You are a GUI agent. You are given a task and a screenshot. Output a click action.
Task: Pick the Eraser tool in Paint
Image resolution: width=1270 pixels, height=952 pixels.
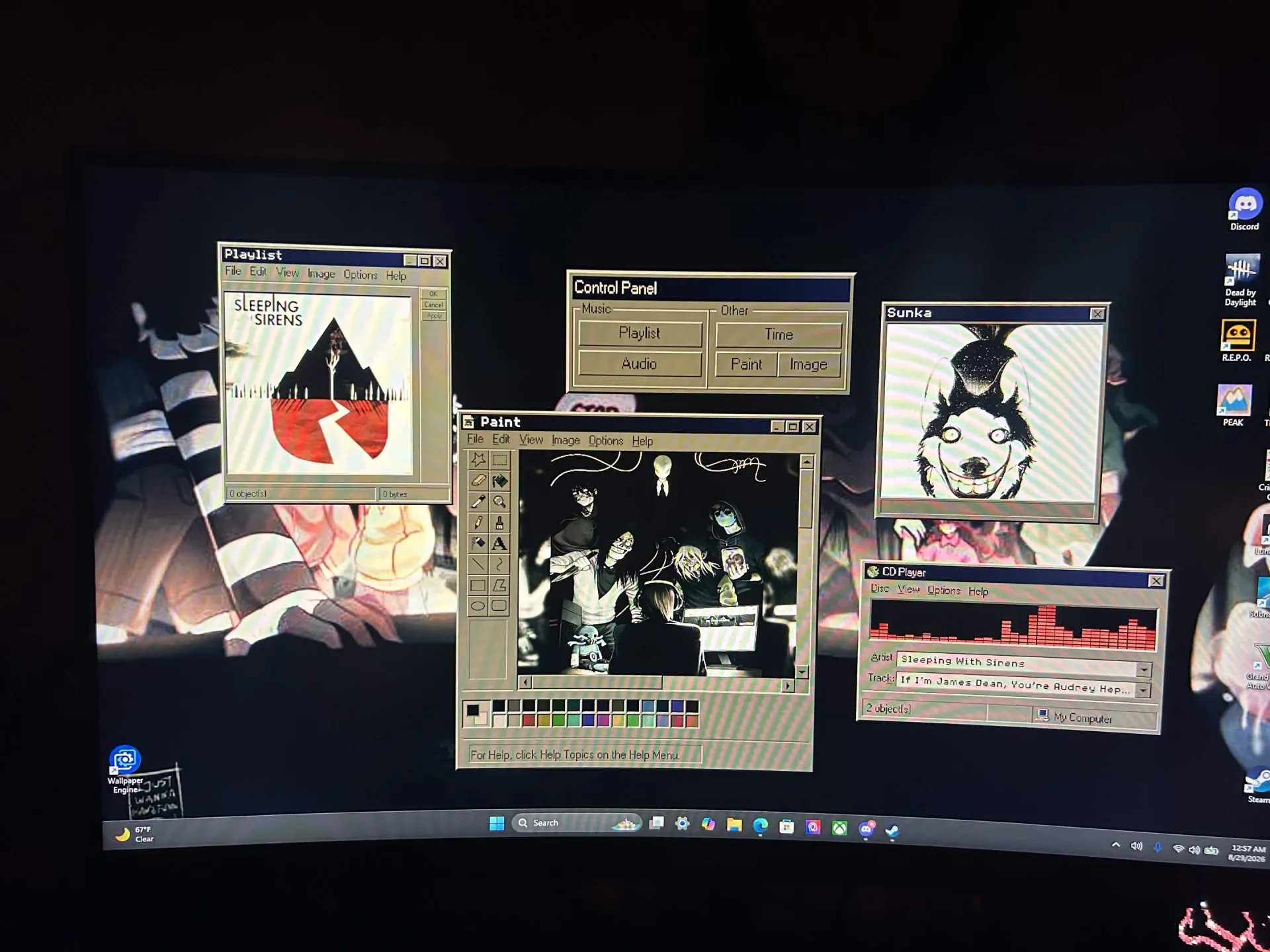[x=478, y=481]
